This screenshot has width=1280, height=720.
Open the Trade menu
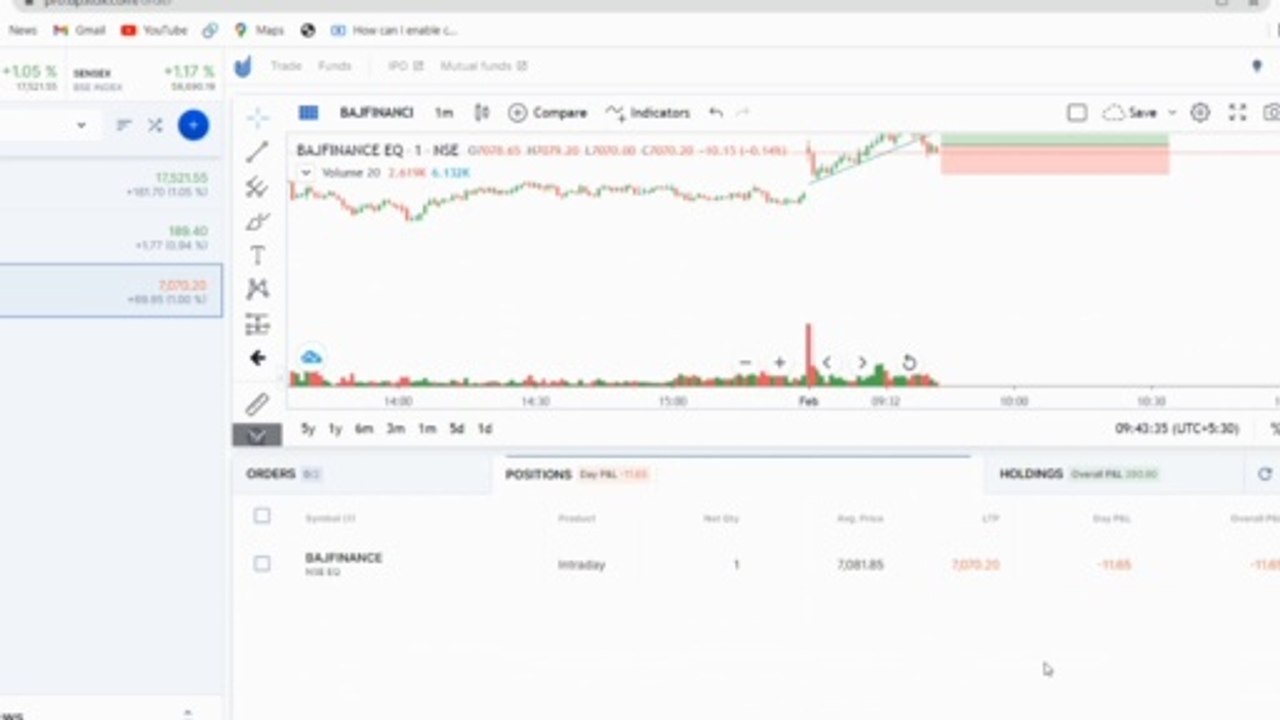tap(285, 66)
